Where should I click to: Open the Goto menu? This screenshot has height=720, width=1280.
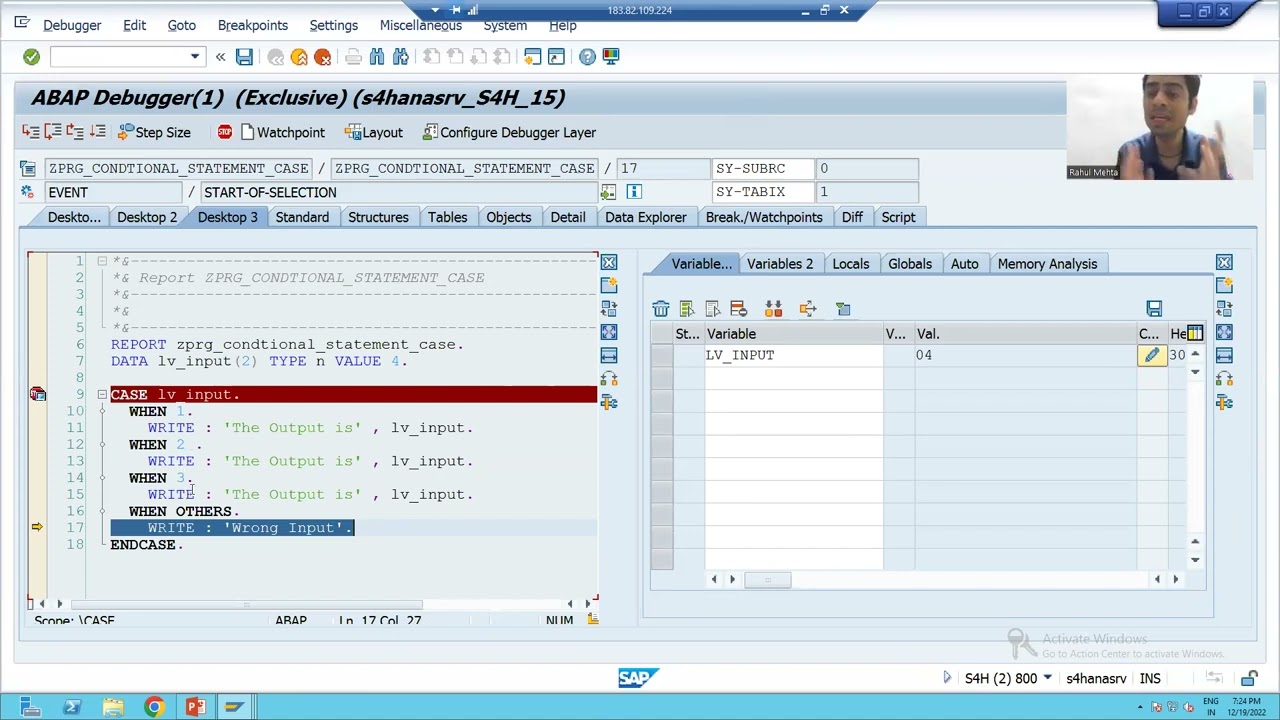point(181,25)
